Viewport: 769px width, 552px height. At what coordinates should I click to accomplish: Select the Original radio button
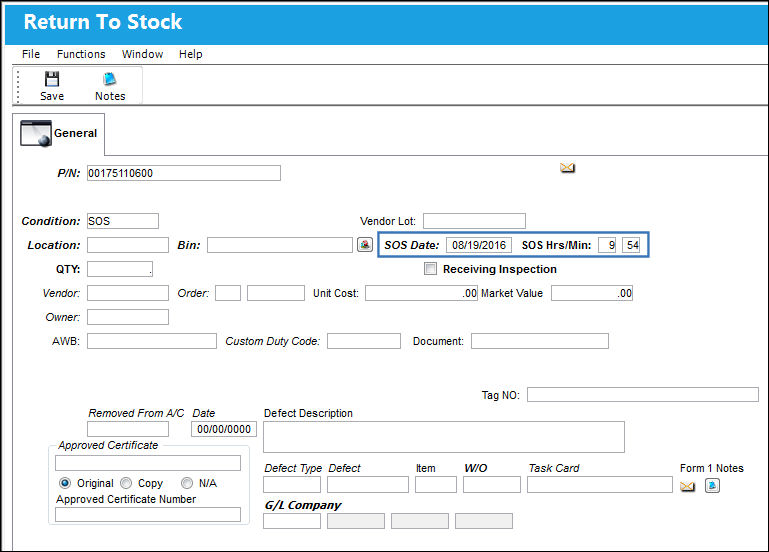tap(65, 483)
